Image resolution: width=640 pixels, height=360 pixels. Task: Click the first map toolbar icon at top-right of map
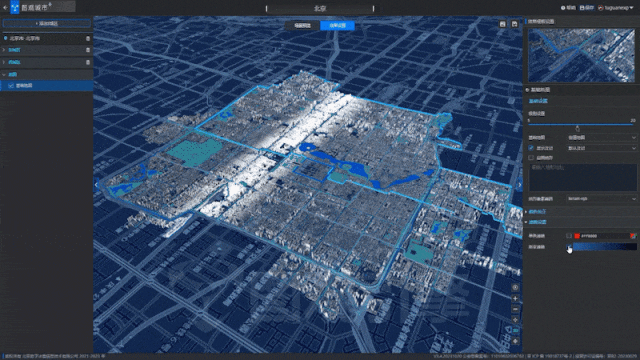pyautogui.click(x=502, y=24)
